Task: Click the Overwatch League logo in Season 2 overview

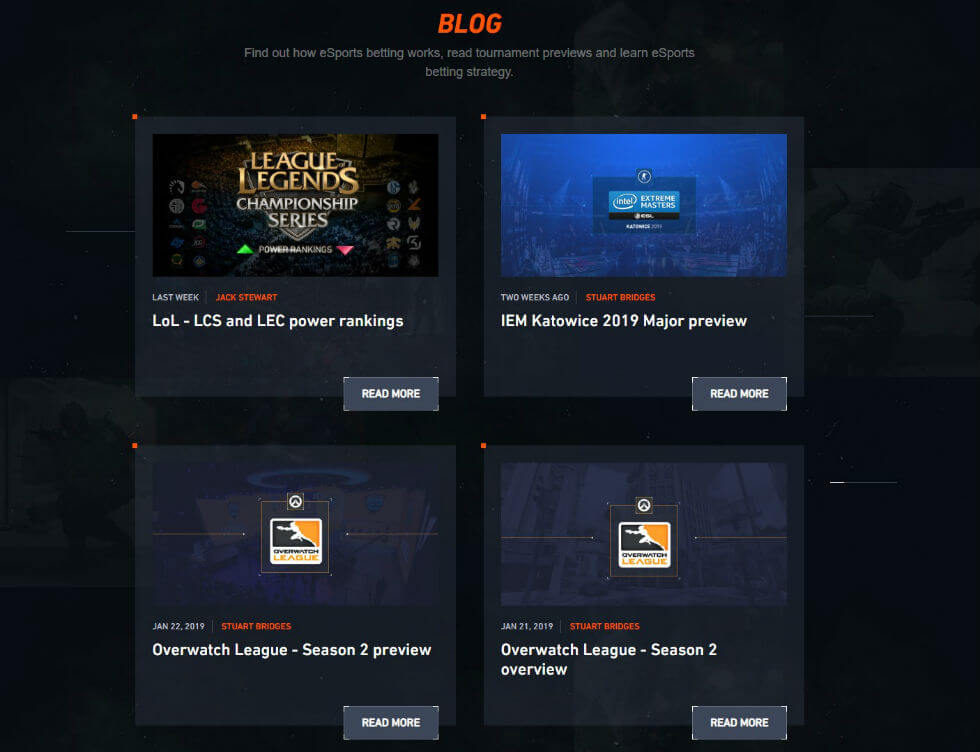Action: pyautogui.click(x=644, y=544)
